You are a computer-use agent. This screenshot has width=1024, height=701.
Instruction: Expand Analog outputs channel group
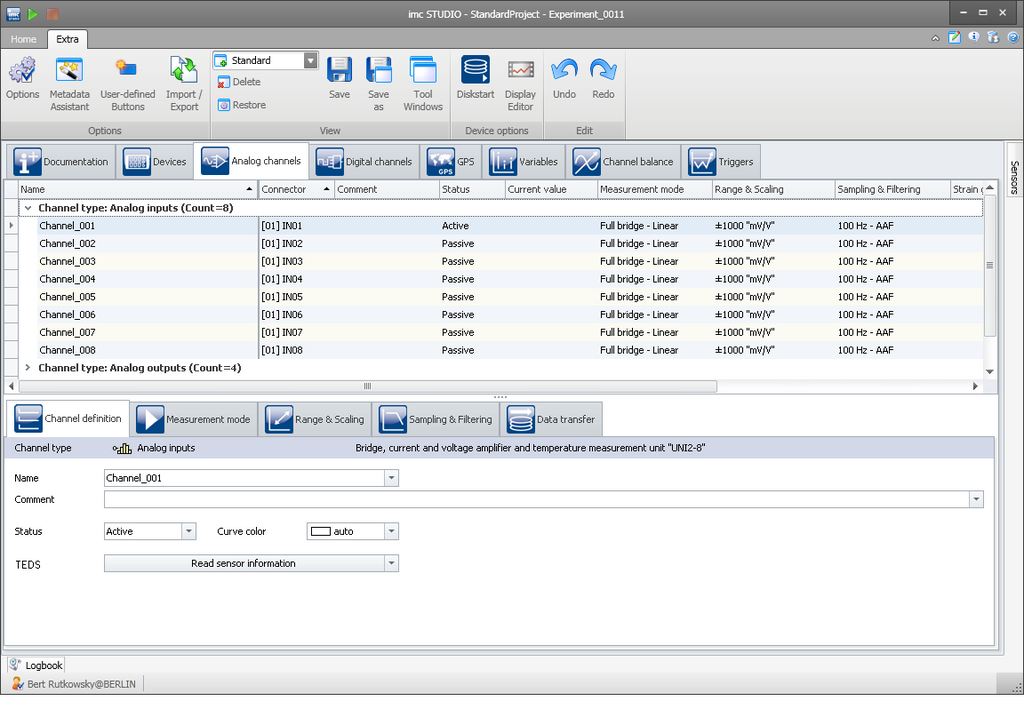pos(27,368)
